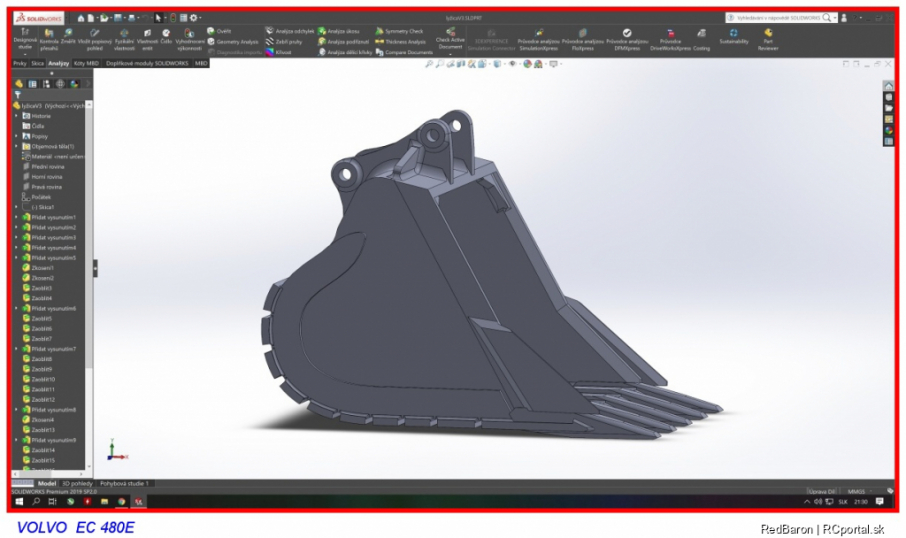Open Fyzikální vlastnosti mass properties
The width and height of the screenshot is (906, 538).
124,39
